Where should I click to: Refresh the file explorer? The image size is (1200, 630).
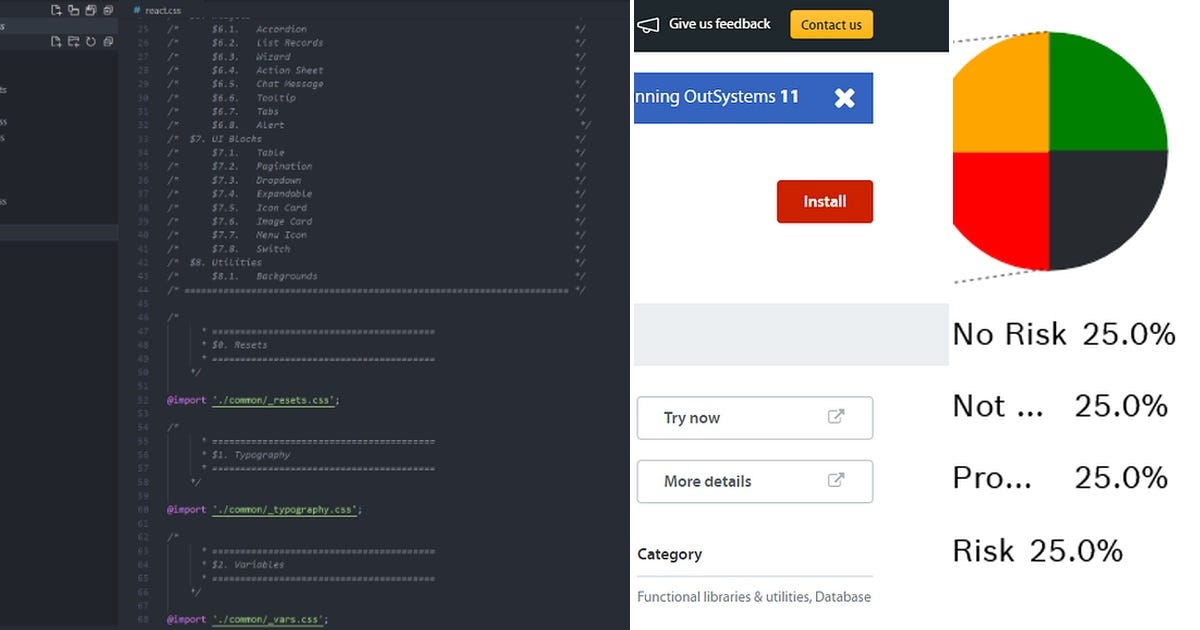tap(91, 42)
